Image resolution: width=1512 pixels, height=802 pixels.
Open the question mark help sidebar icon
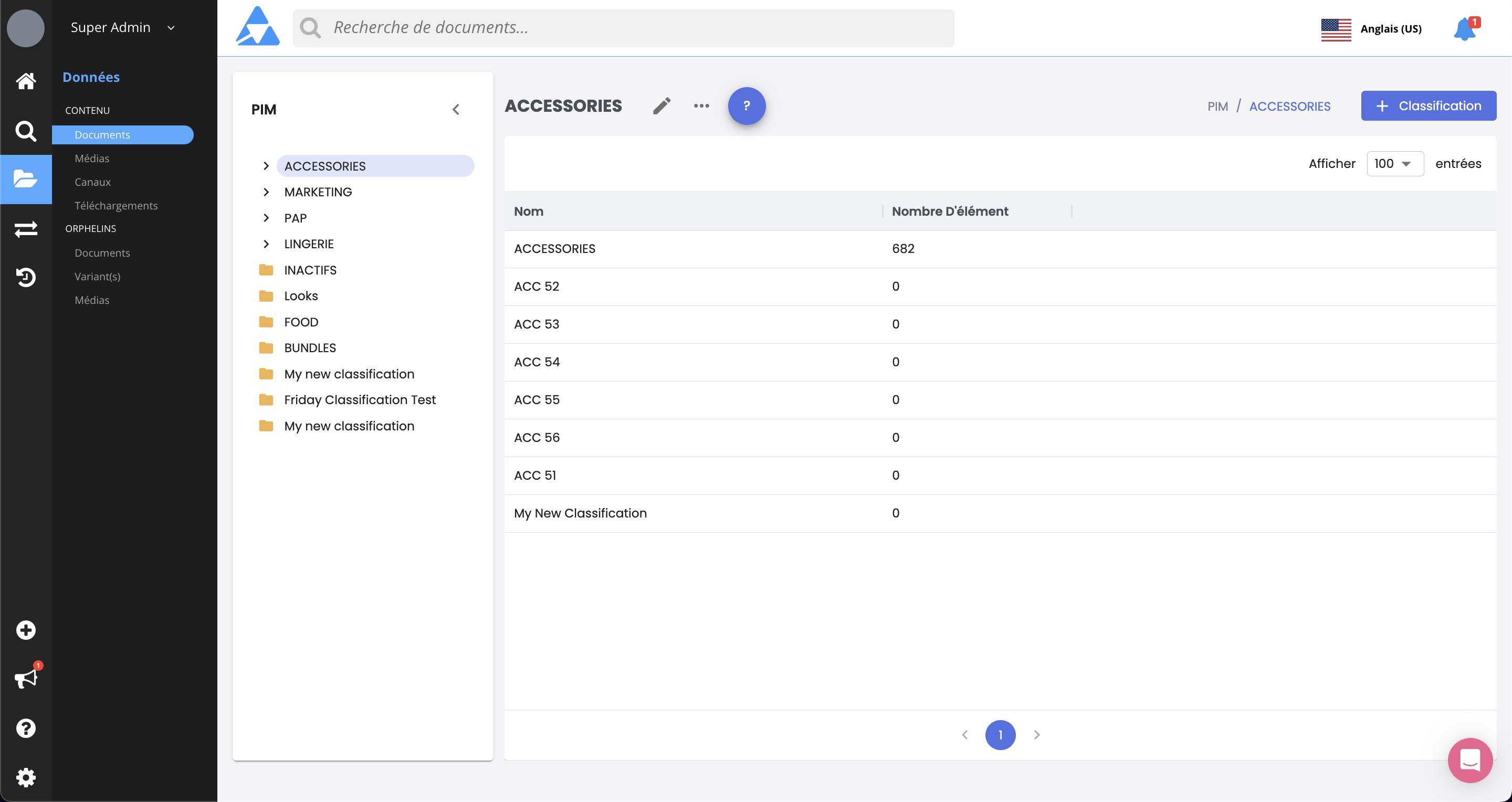coord(26,728)
